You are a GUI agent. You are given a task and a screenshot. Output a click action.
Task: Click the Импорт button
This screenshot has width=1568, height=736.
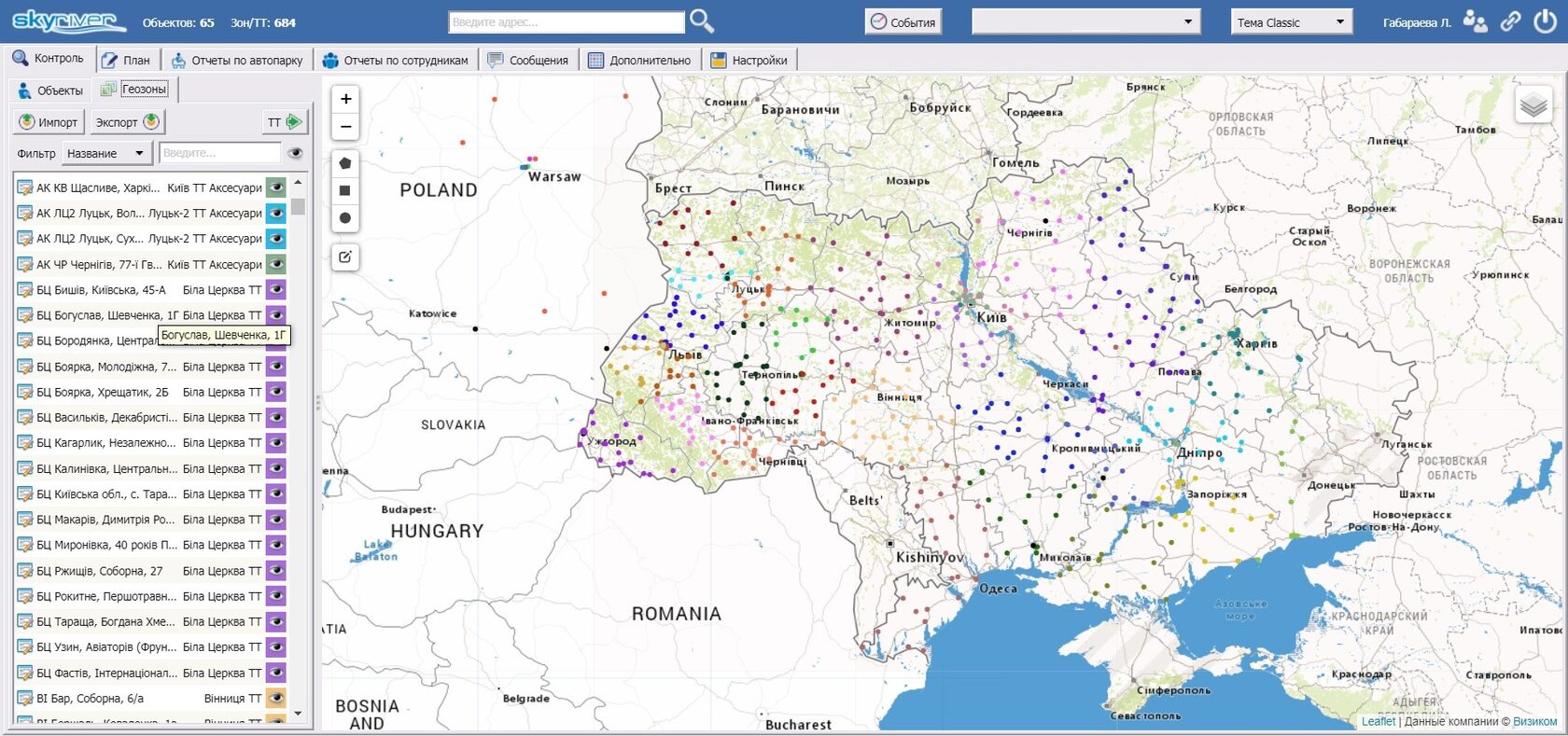click(49, 122)
